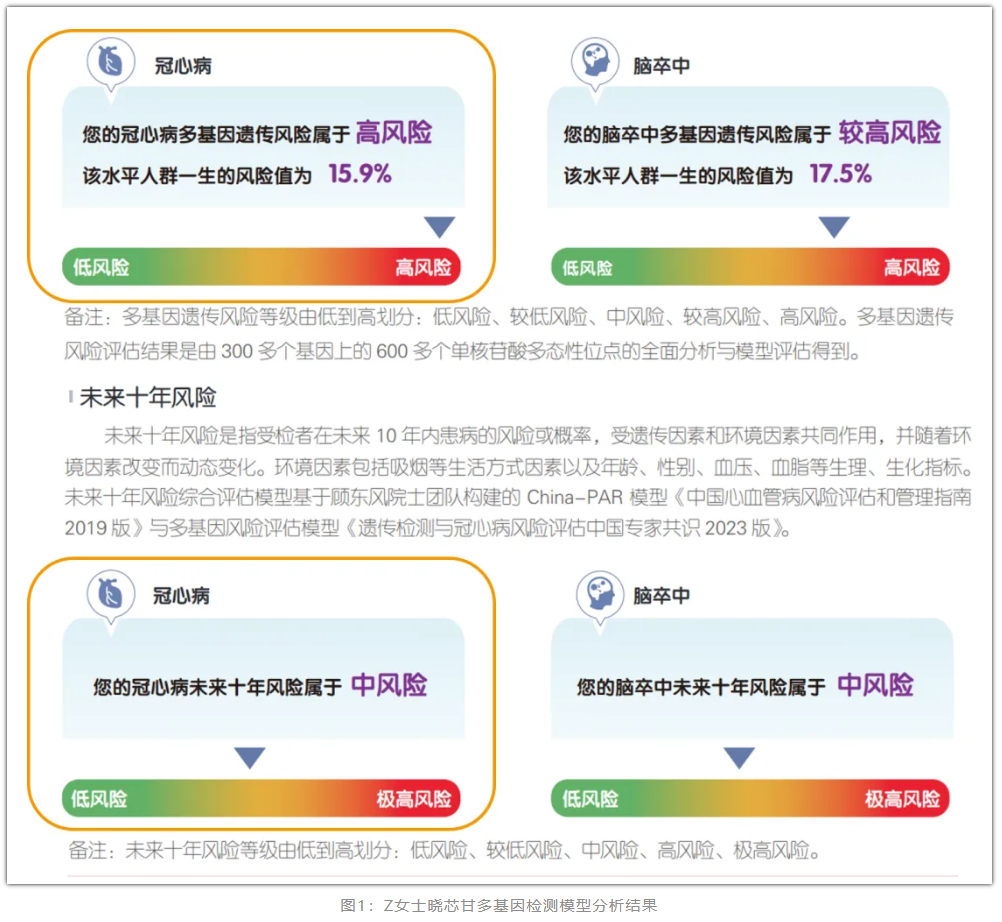Click the triangle marker above ten-year coronary bar
The height and width of the screenshot is (922, 1002).
tap(250, 758)
